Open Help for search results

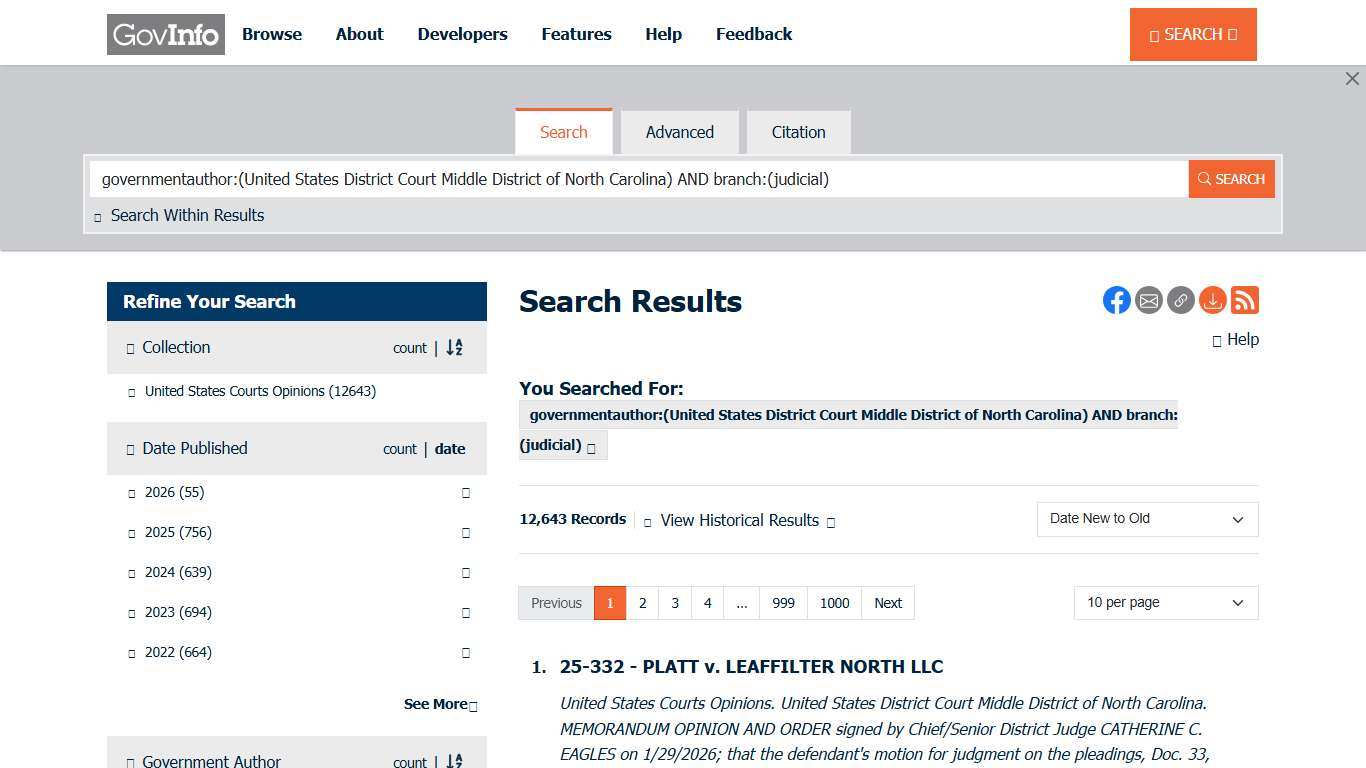[1236, 339]
